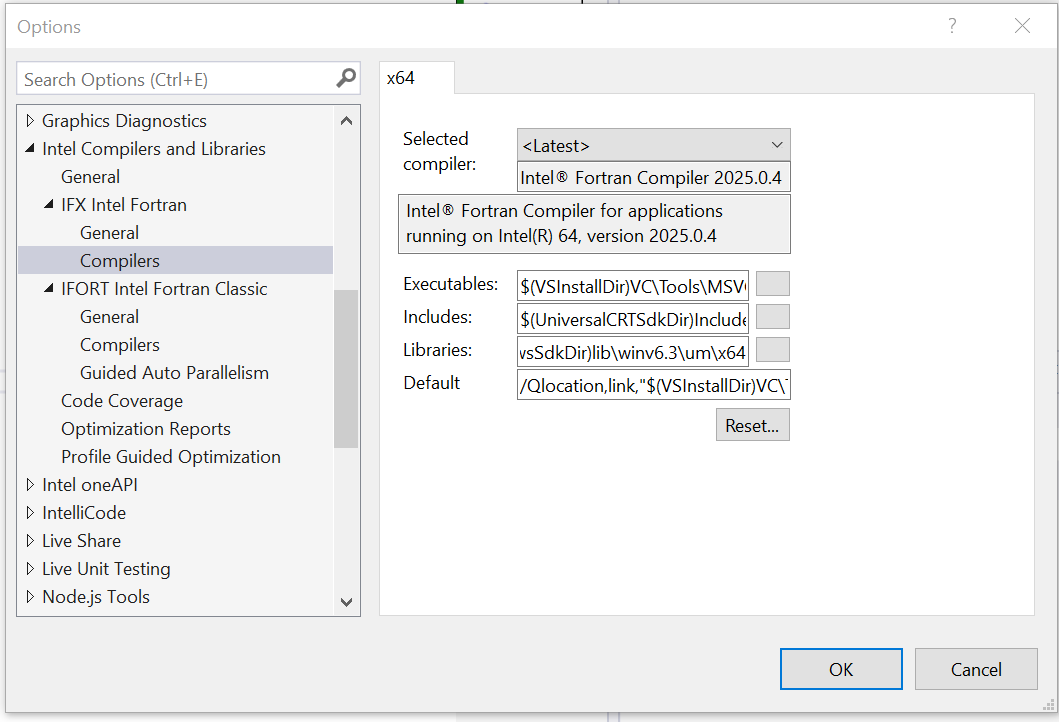The width and height of the screenshot is (1059, 722).
Task: Expand the Node.js Tools node
Action: pos(29,596)
